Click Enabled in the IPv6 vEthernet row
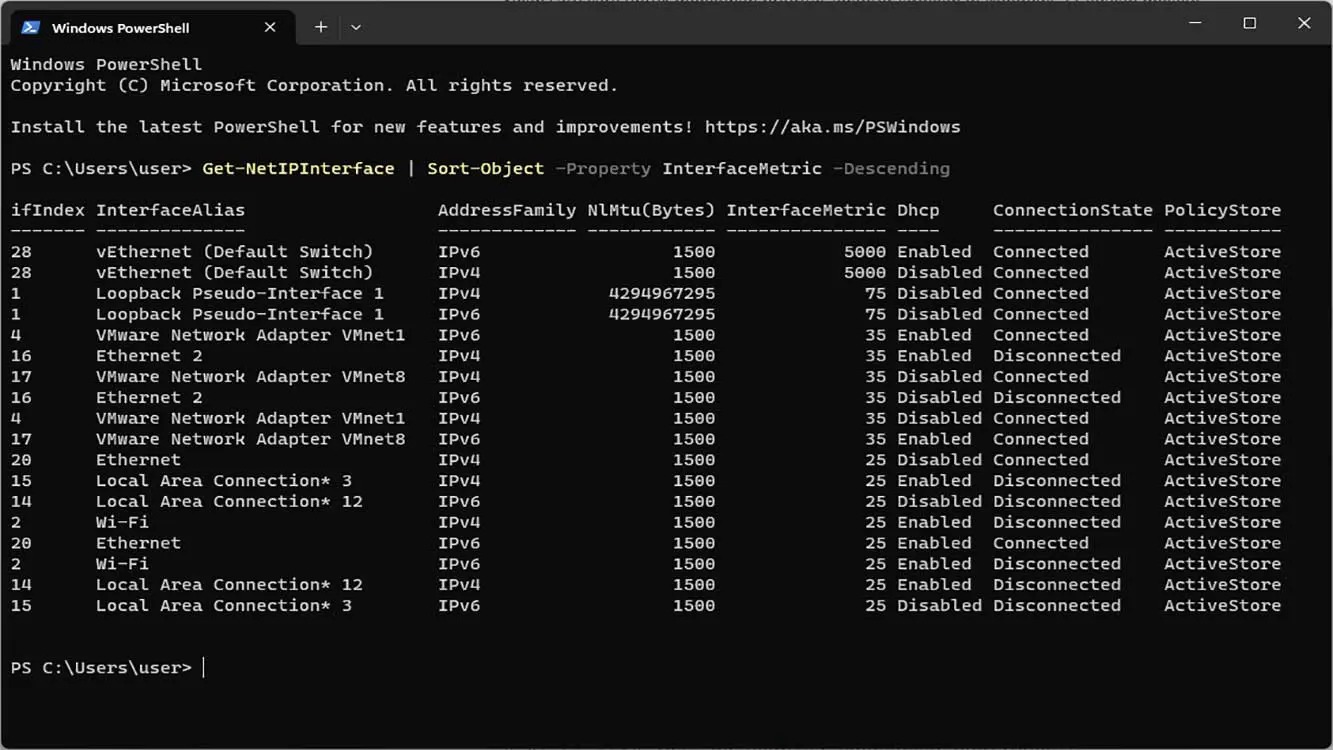Screen dimensions: 1333x750 934,251
